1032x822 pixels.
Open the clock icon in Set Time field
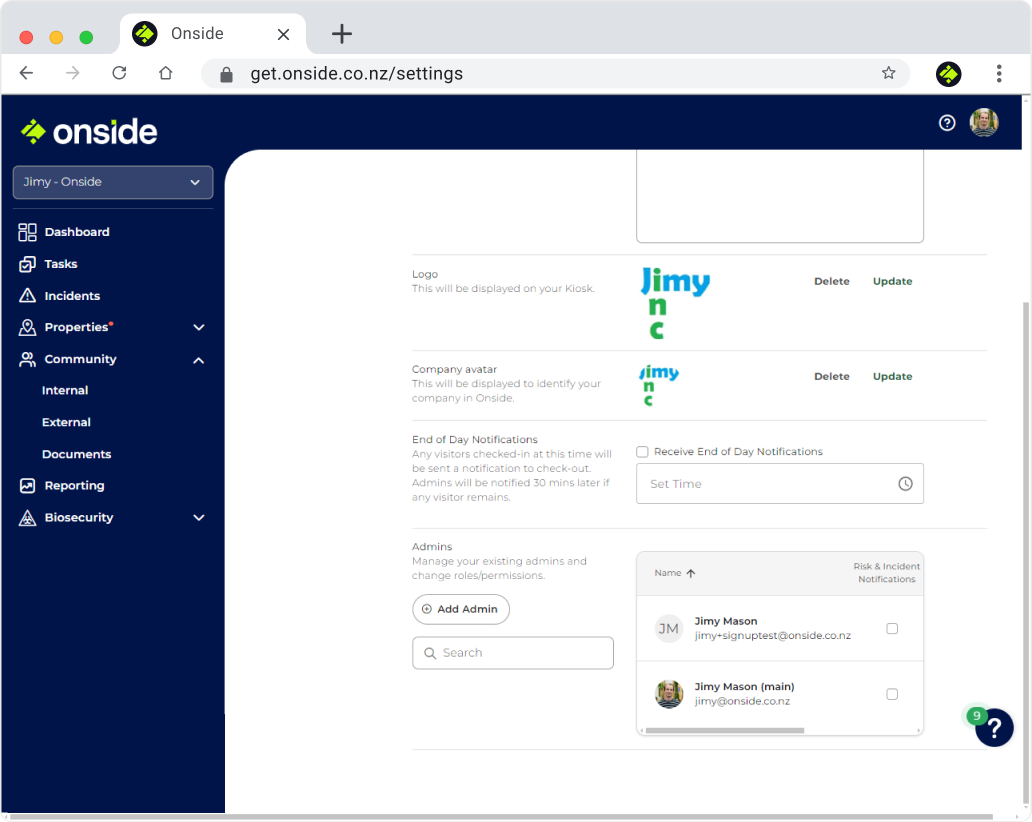(905, 483)
